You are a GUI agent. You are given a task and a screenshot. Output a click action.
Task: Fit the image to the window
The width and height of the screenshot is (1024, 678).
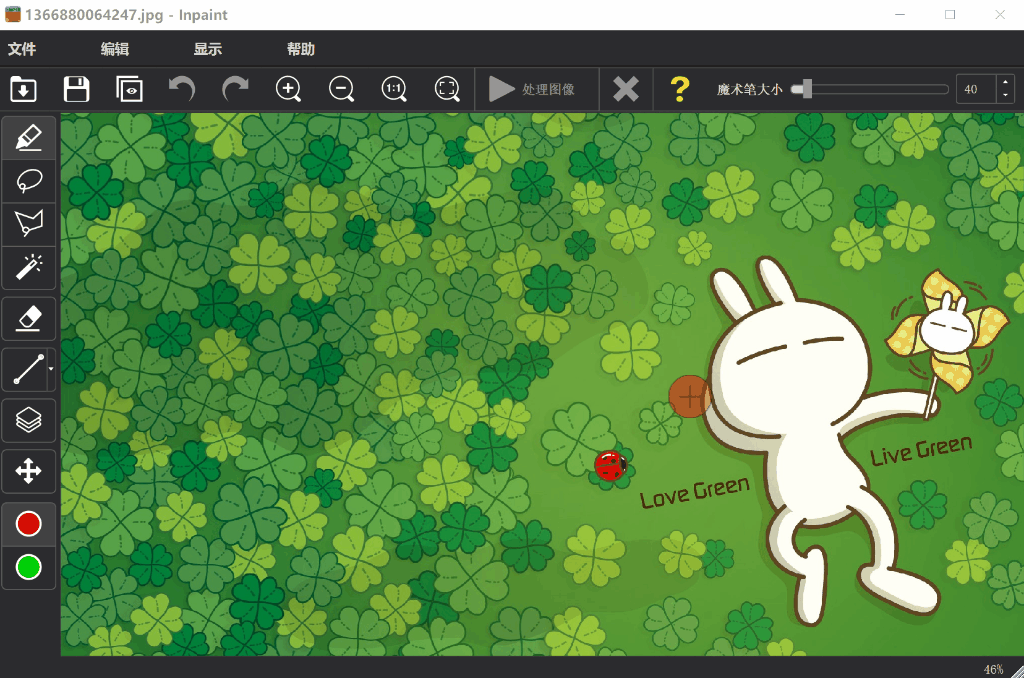pyautogui.click(x=447, y=89)
